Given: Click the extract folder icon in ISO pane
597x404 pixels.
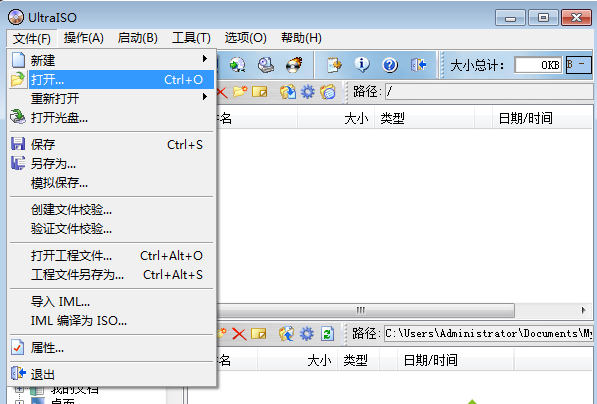Looking at the screenshot, I should [x=288, y=92].
